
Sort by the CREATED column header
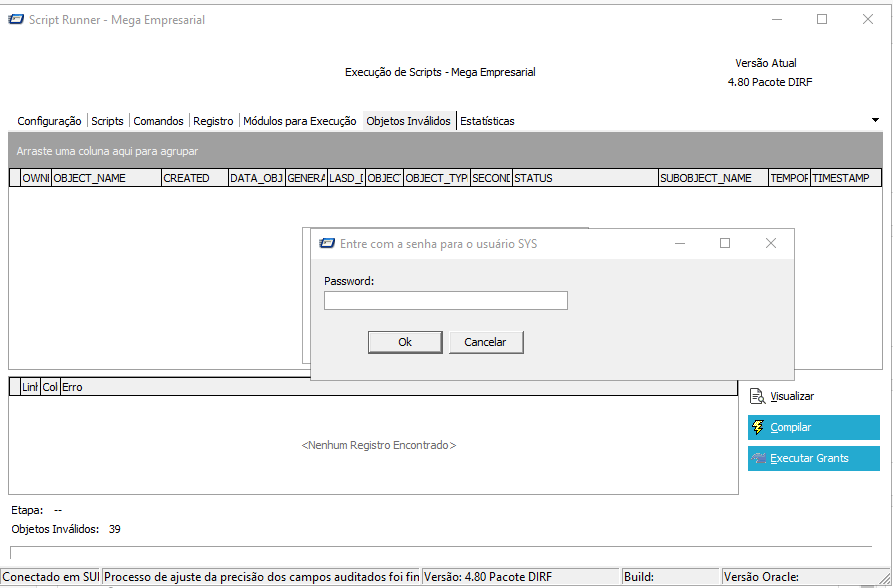coord(195,178)
